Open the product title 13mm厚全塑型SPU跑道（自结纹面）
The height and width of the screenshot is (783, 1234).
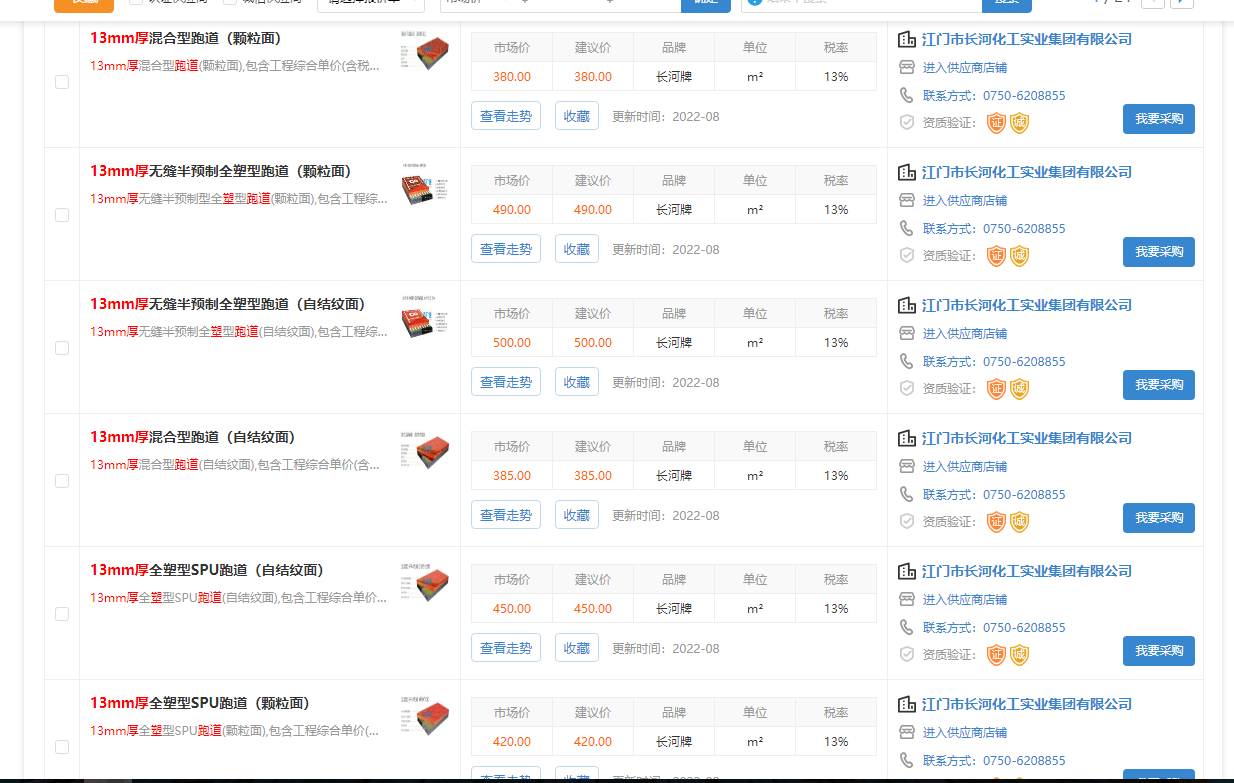tap(207, 570)
